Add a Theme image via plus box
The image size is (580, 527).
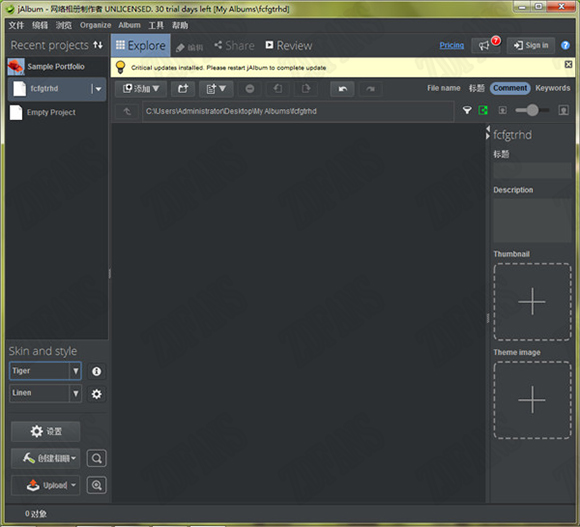(532, 400)
